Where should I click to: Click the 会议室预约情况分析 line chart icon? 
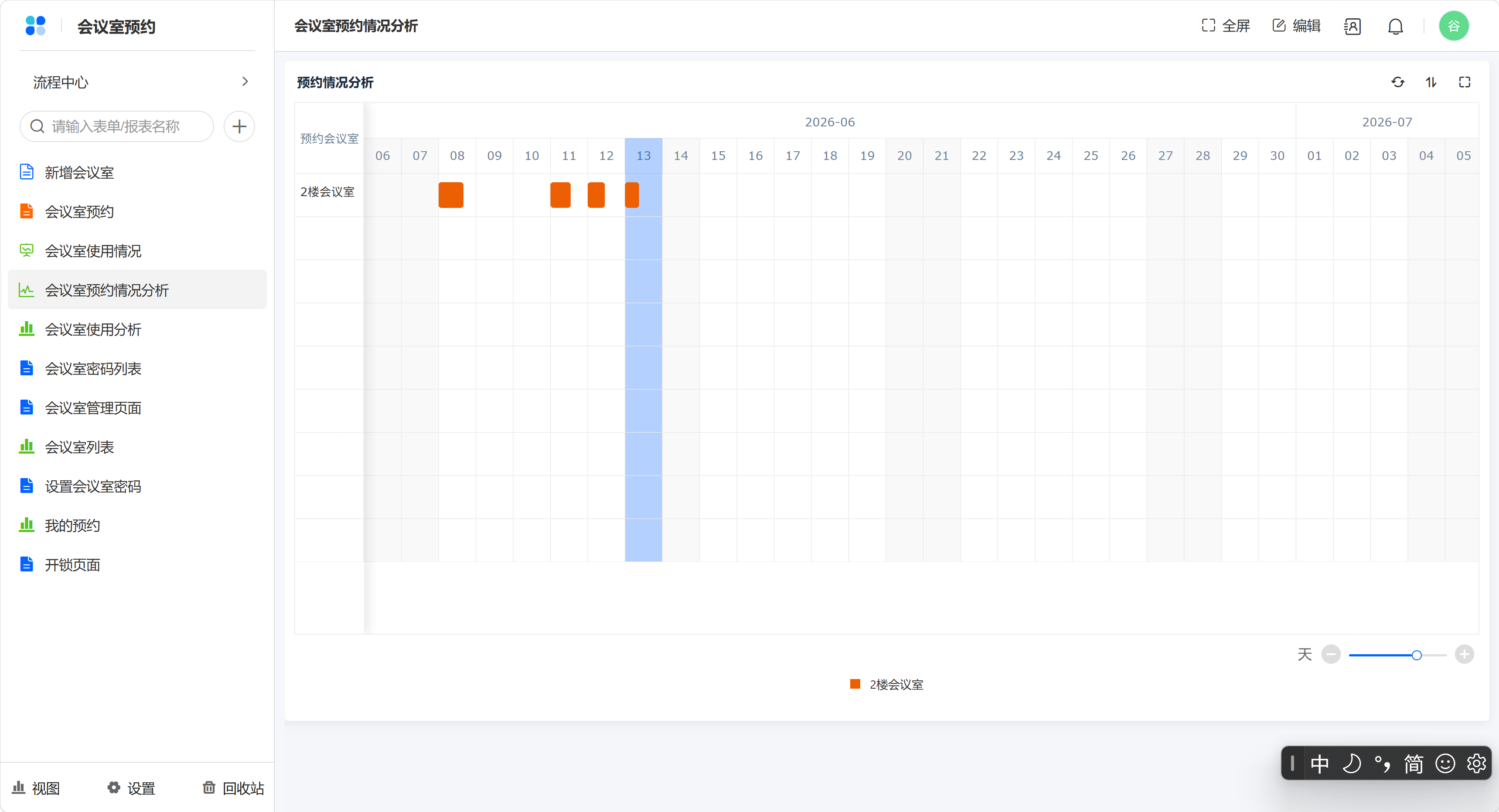[27, 290]
